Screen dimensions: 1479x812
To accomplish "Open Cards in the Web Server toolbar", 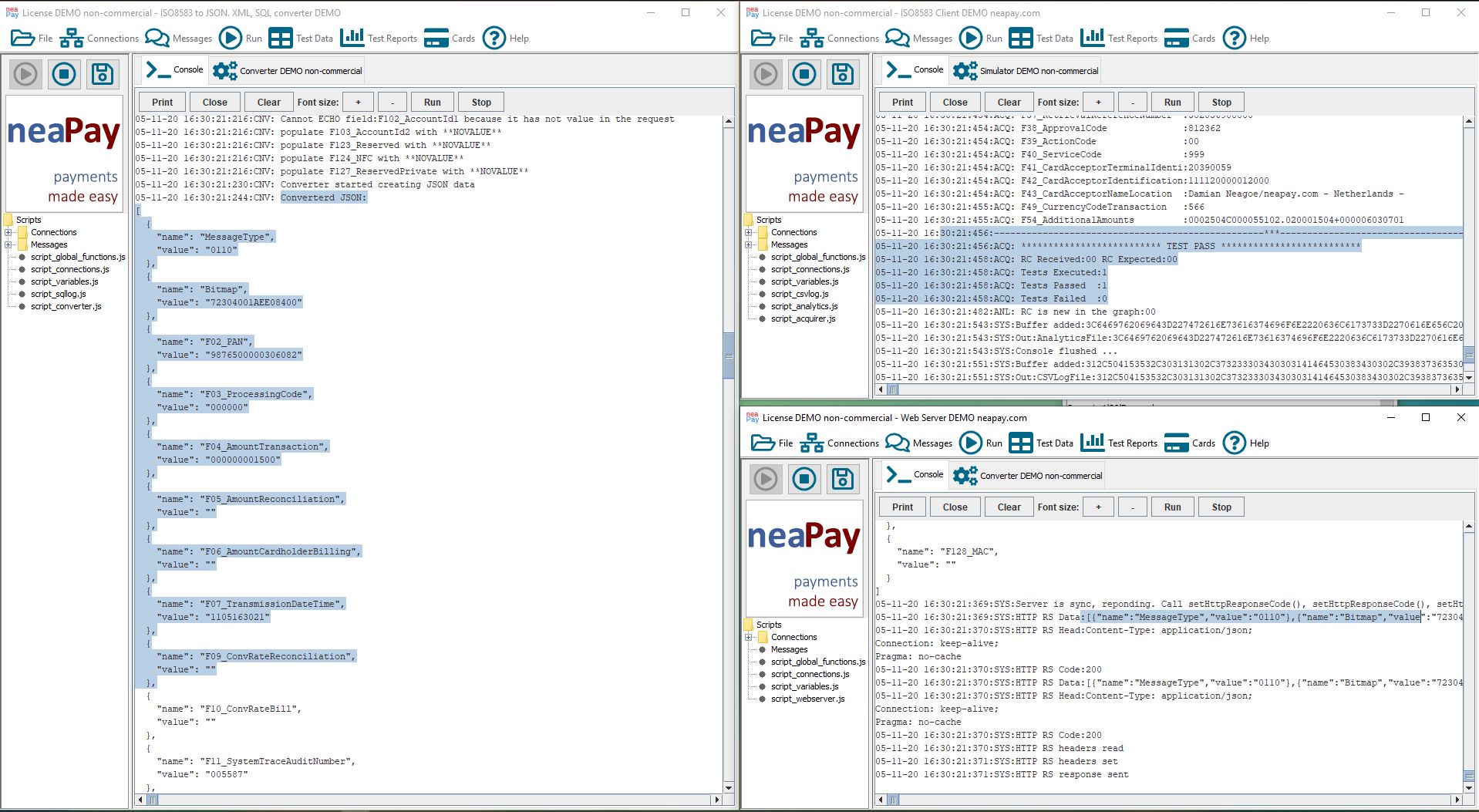I will pyautogui.click(x=1190, y=443).
